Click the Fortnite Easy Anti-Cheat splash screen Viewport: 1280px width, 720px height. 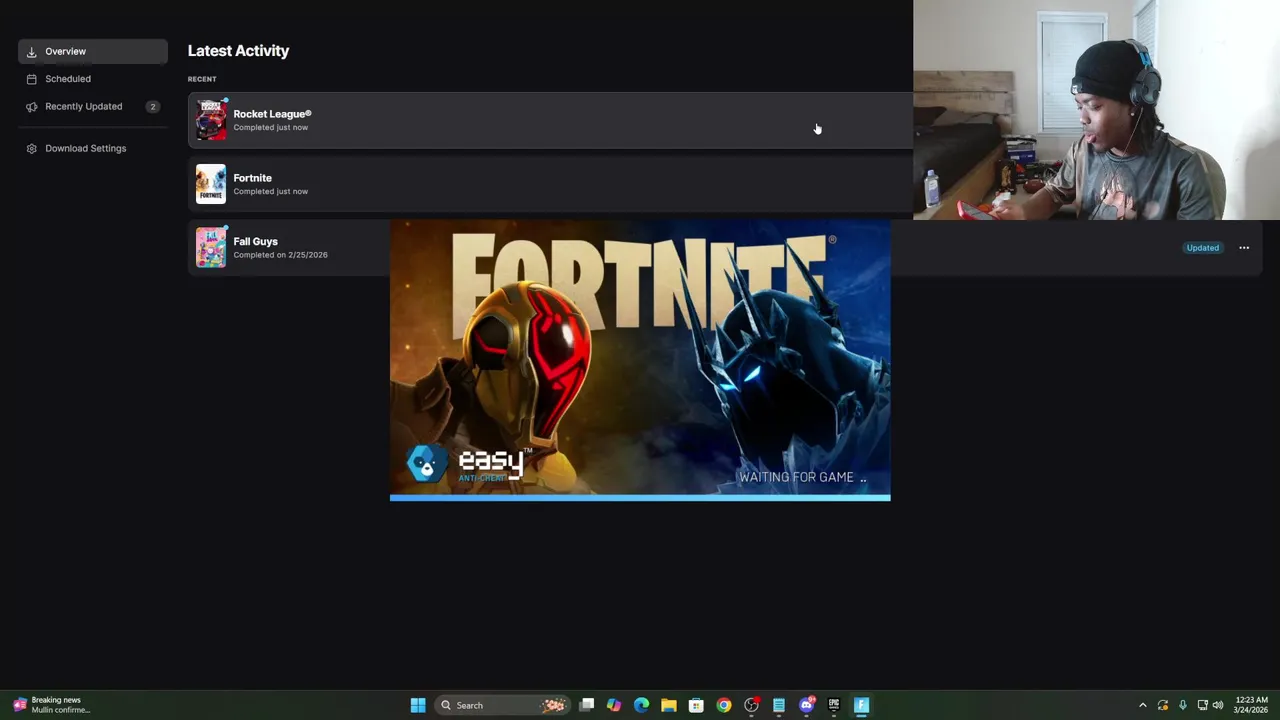pos(640,360)
